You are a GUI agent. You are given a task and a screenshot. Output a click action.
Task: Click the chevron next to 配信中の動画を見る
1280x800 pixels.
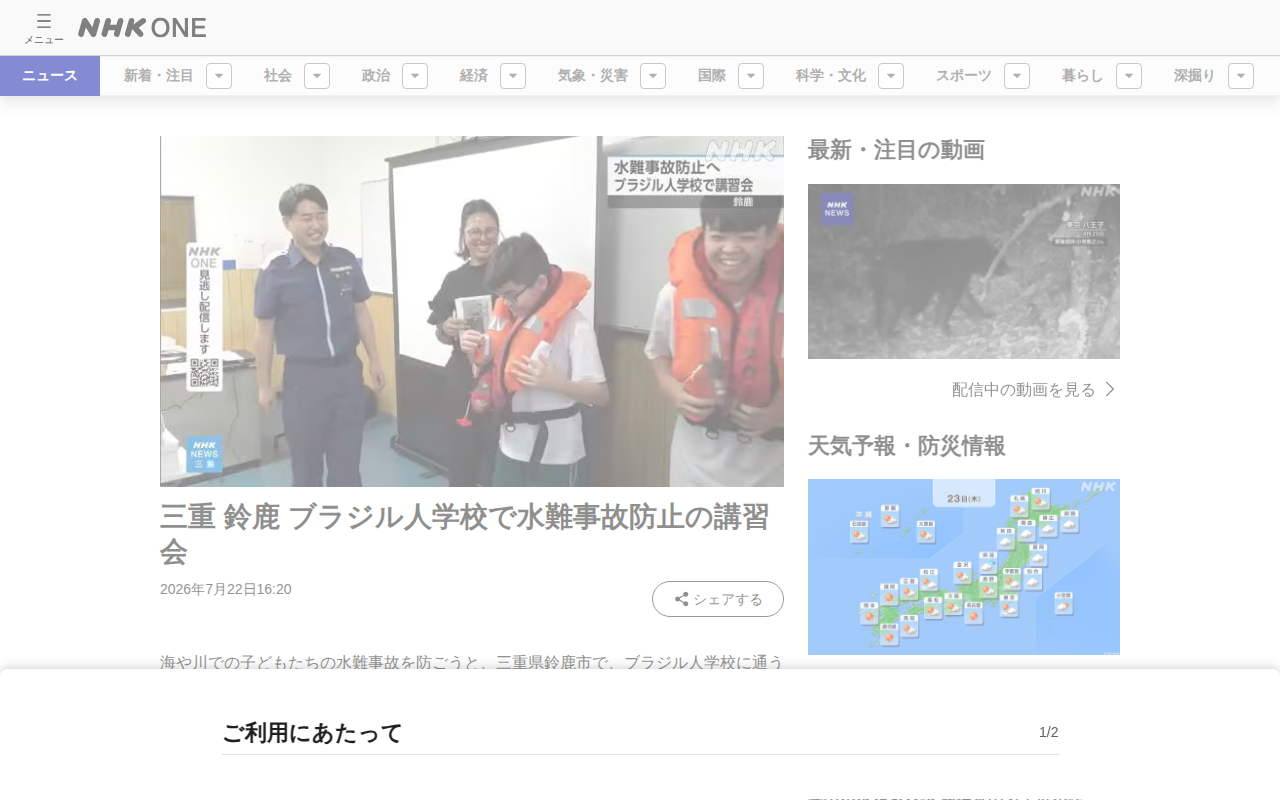click(1110, 389)
